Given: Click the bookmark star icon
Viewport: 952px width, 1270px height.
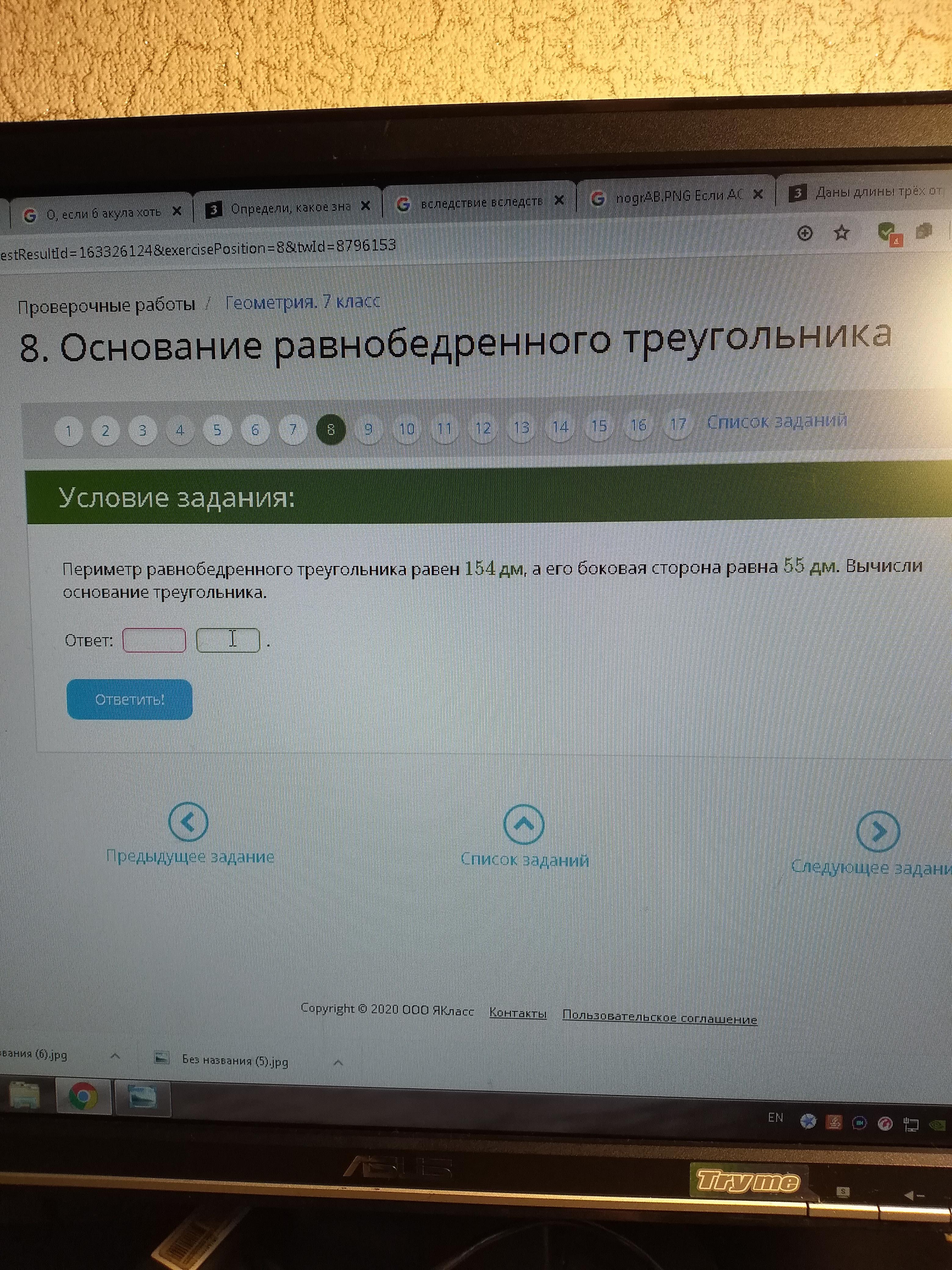Looking at the screenshot, I should point(841,233).
